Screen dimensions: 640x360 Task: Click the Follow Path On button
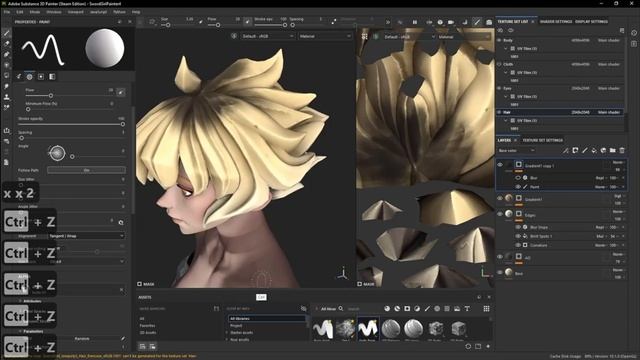point(87,170)
